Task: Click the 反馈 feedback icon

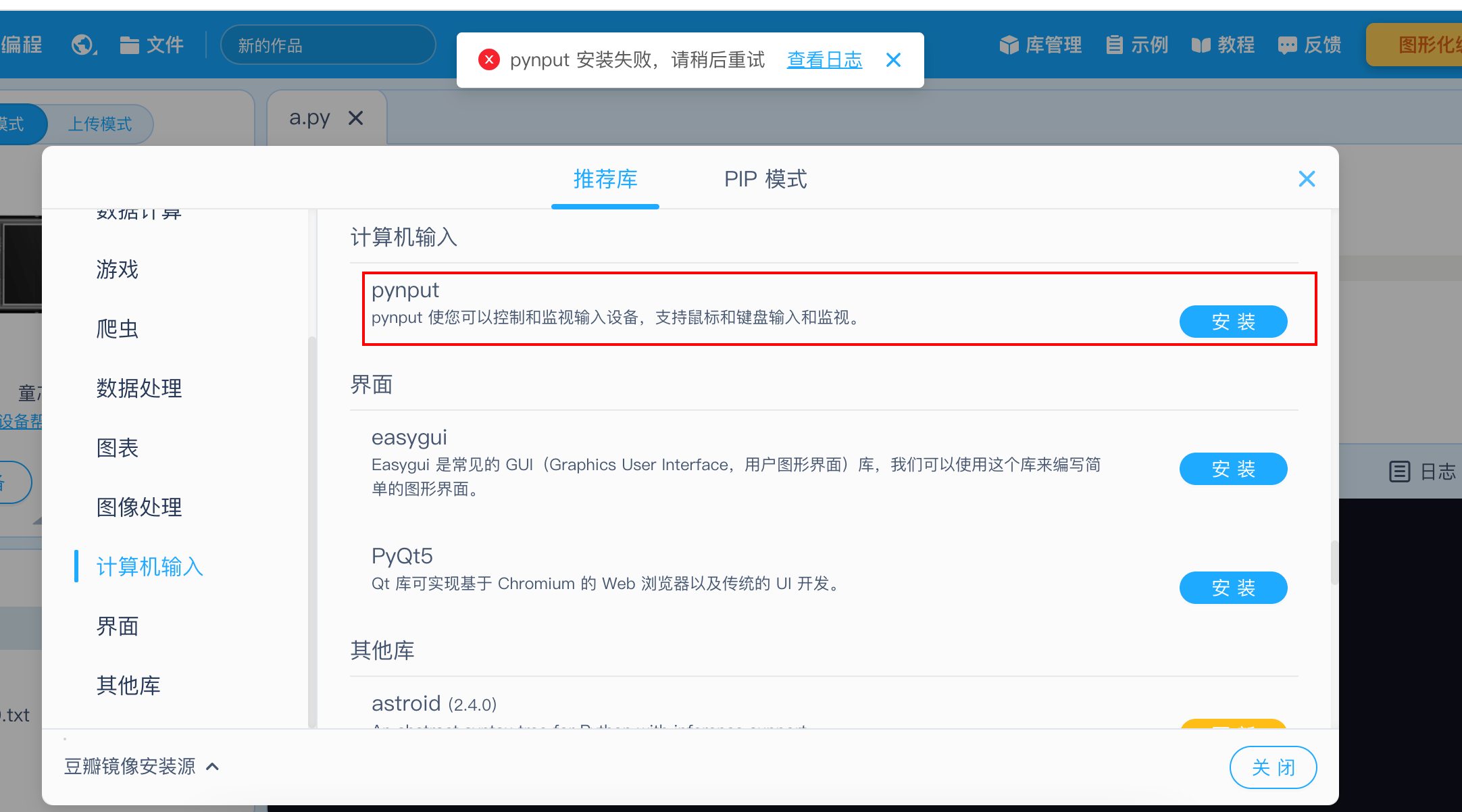Action: point(1287,45)
